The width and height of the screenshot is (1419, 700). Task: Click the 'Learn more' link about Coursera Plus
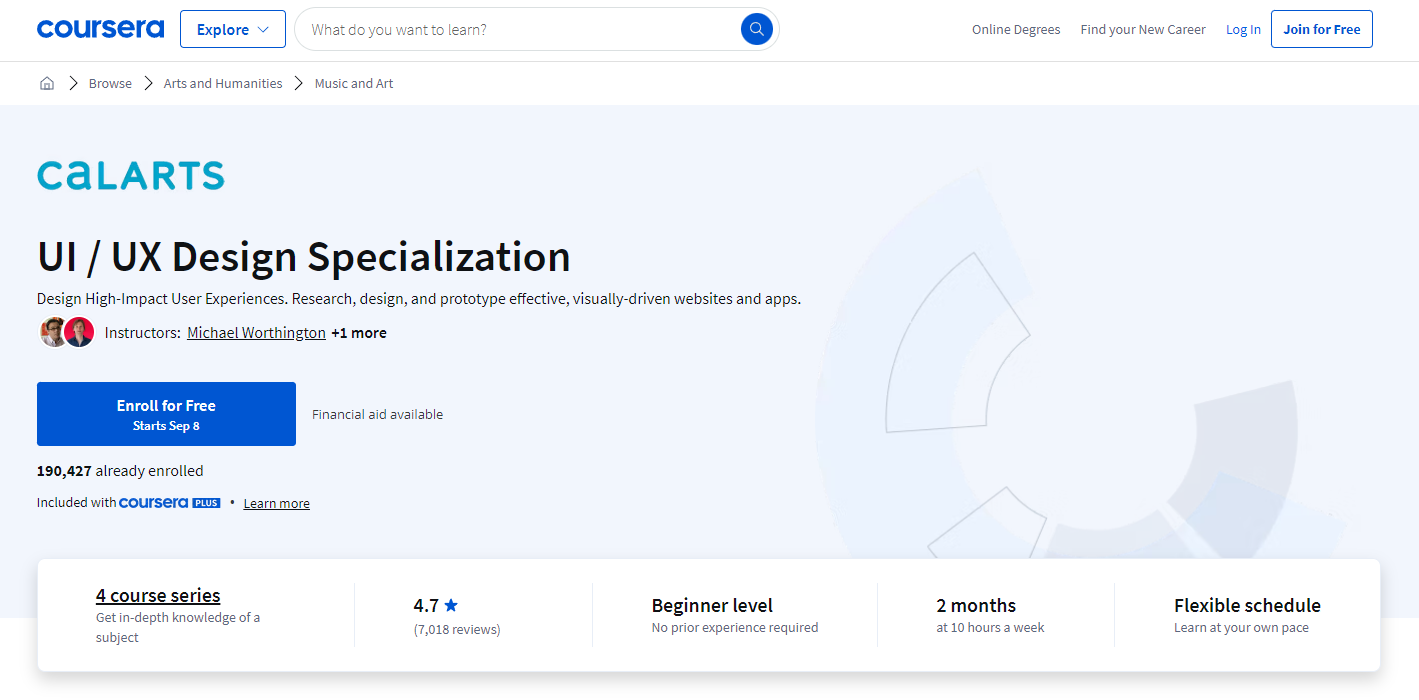276,502
